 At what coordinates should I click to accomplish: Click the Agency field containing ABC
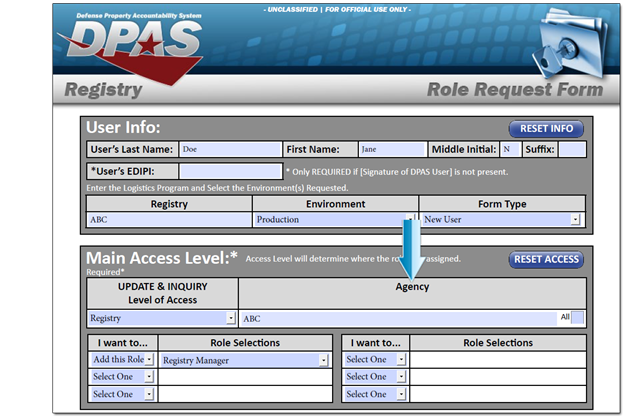[399, 319]
